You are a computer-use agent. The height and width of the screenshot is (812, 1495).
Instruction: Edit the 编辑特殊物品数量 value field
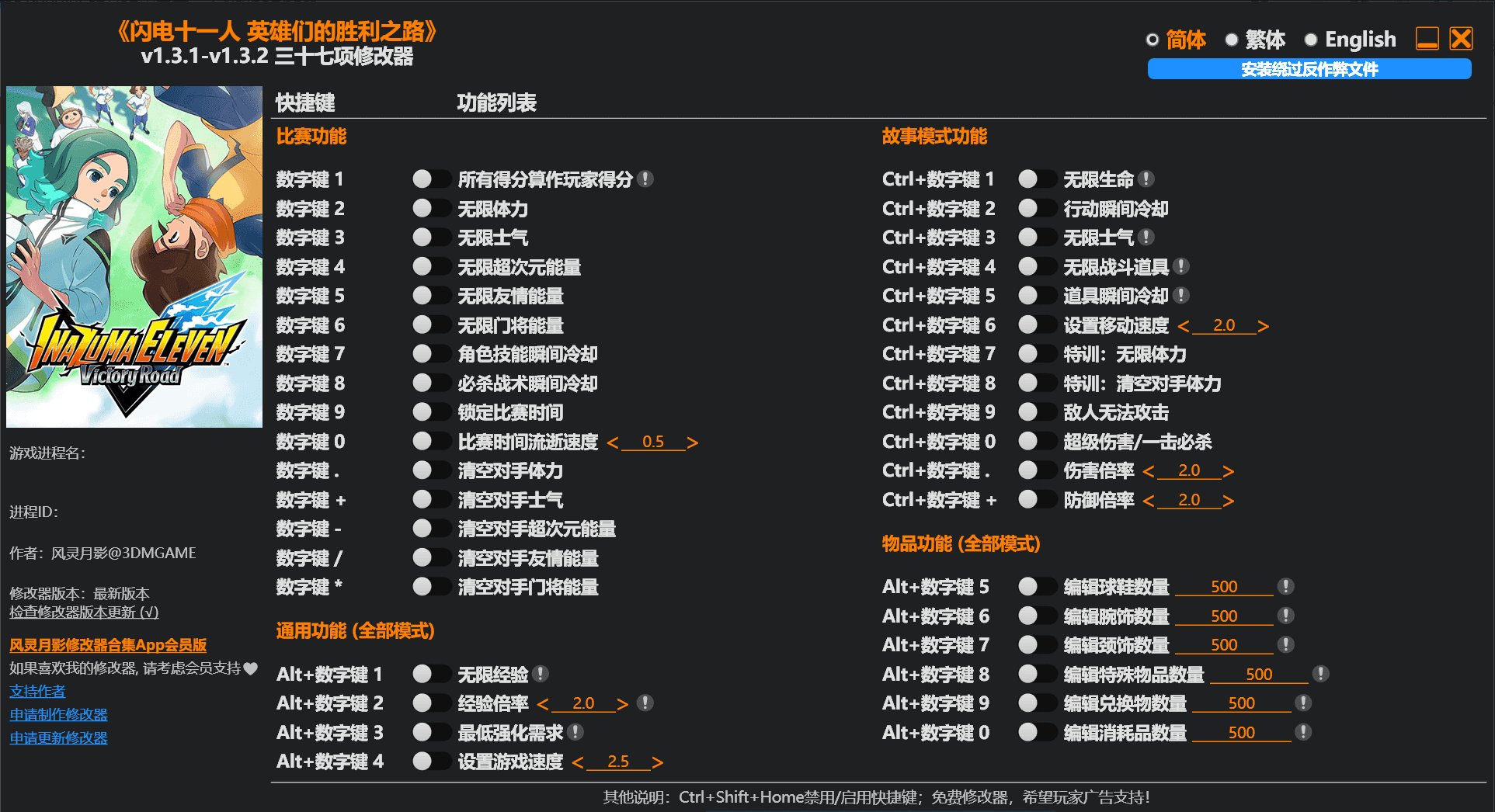pos(1258,675)
